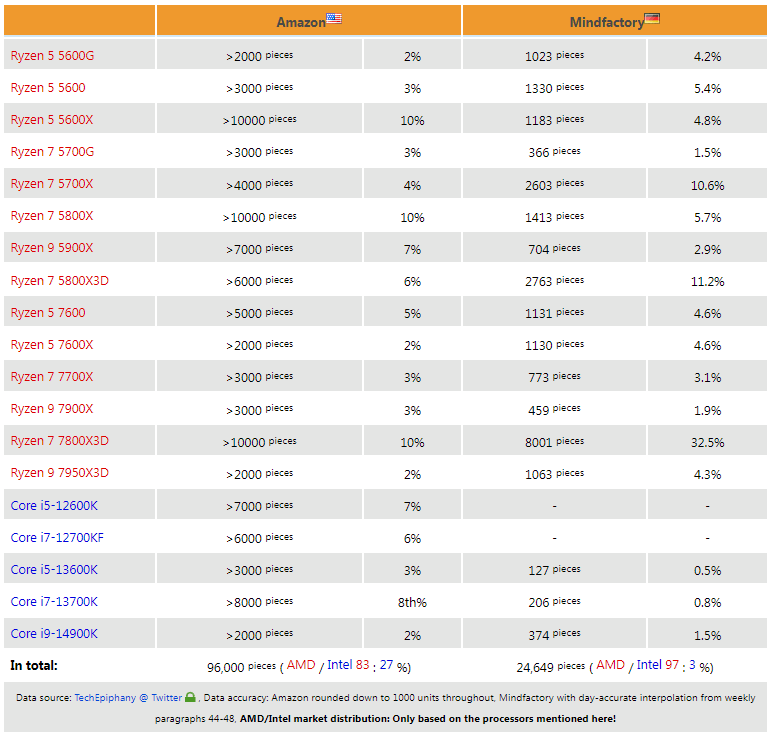Click the 2603 pieces Mindfactory cell
Image resolution: width=771 pixels, height=736 pixels.
pyautogui.click(x=554, y=184)
